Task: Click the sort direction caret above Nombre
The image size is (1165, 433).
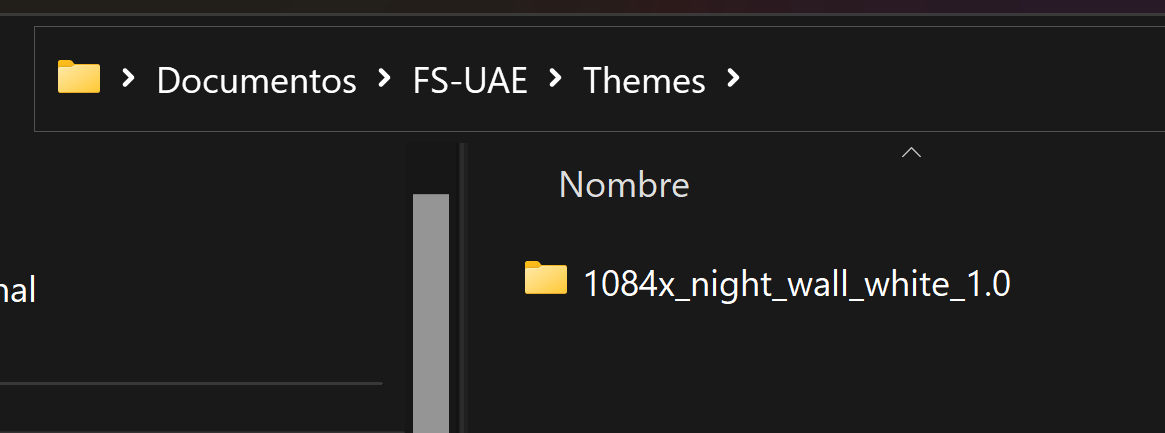Action: coord(911,152)
